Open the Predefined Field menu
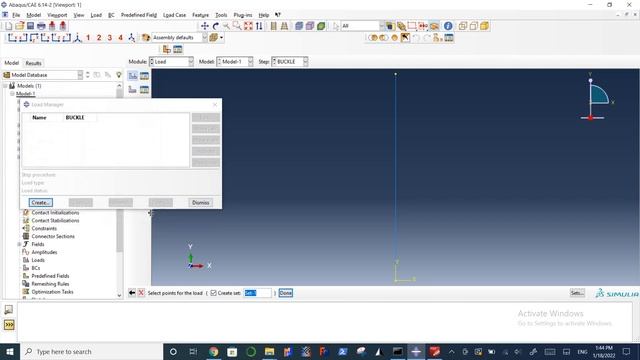Image resolution: width=640 pixels, height=360 pixels. pos(139,15)
